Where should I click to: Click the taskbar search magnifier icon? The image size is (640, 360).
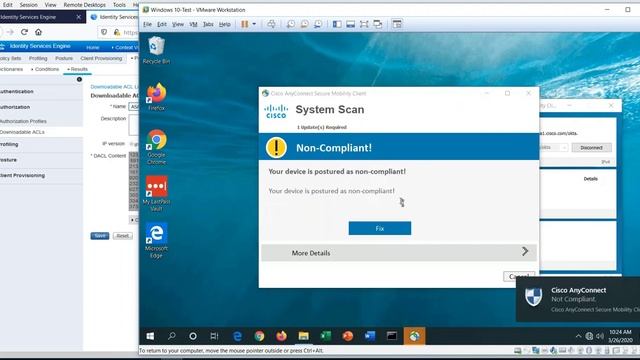click(x=171, y=336)
